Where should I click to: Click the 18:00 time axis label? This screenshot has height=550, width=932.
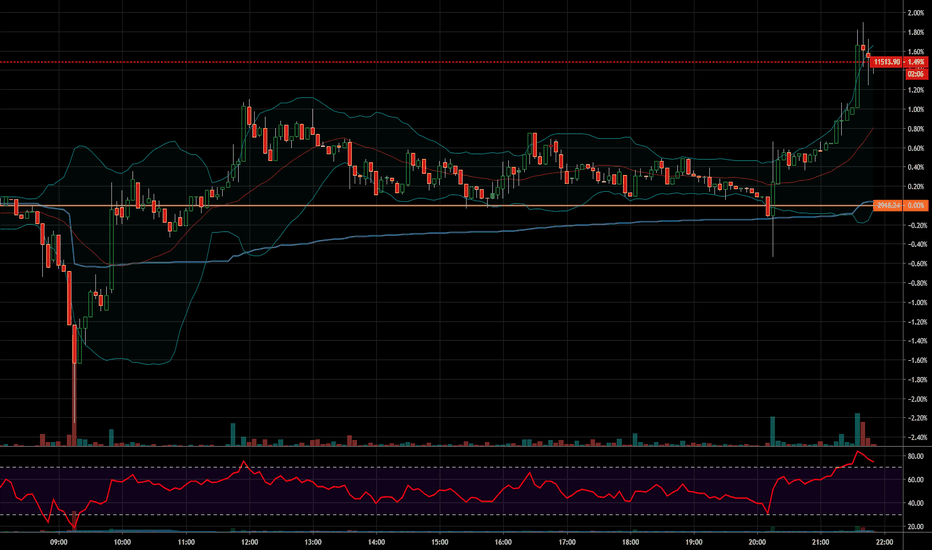coord(631,542)
